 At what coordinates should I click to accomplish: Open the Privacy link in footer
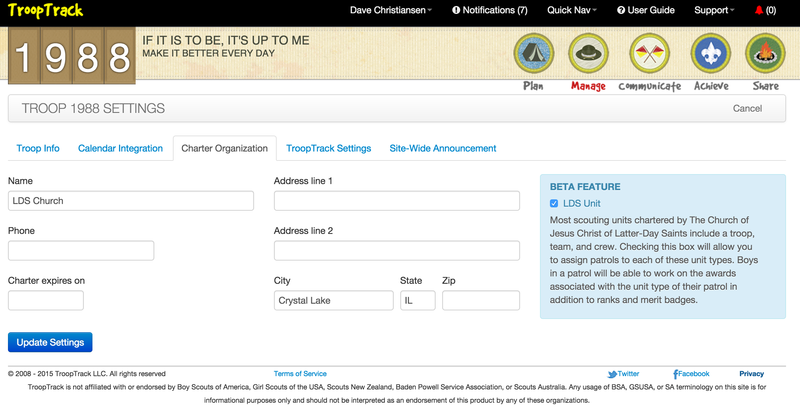[x=752, y=374]
